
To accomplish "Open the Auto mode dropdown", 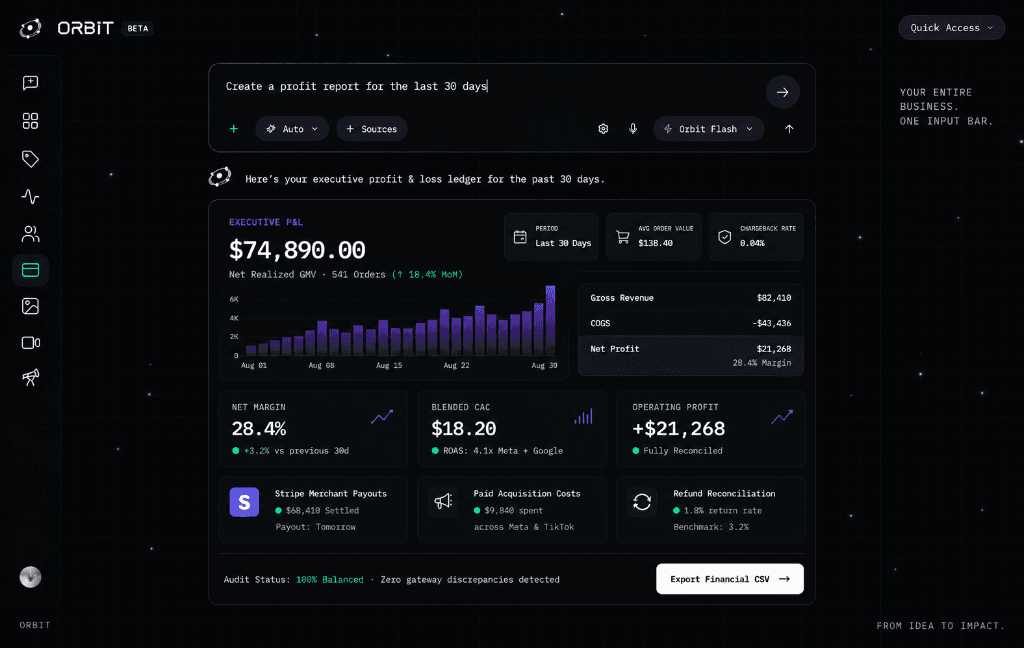I will (292, 129).
